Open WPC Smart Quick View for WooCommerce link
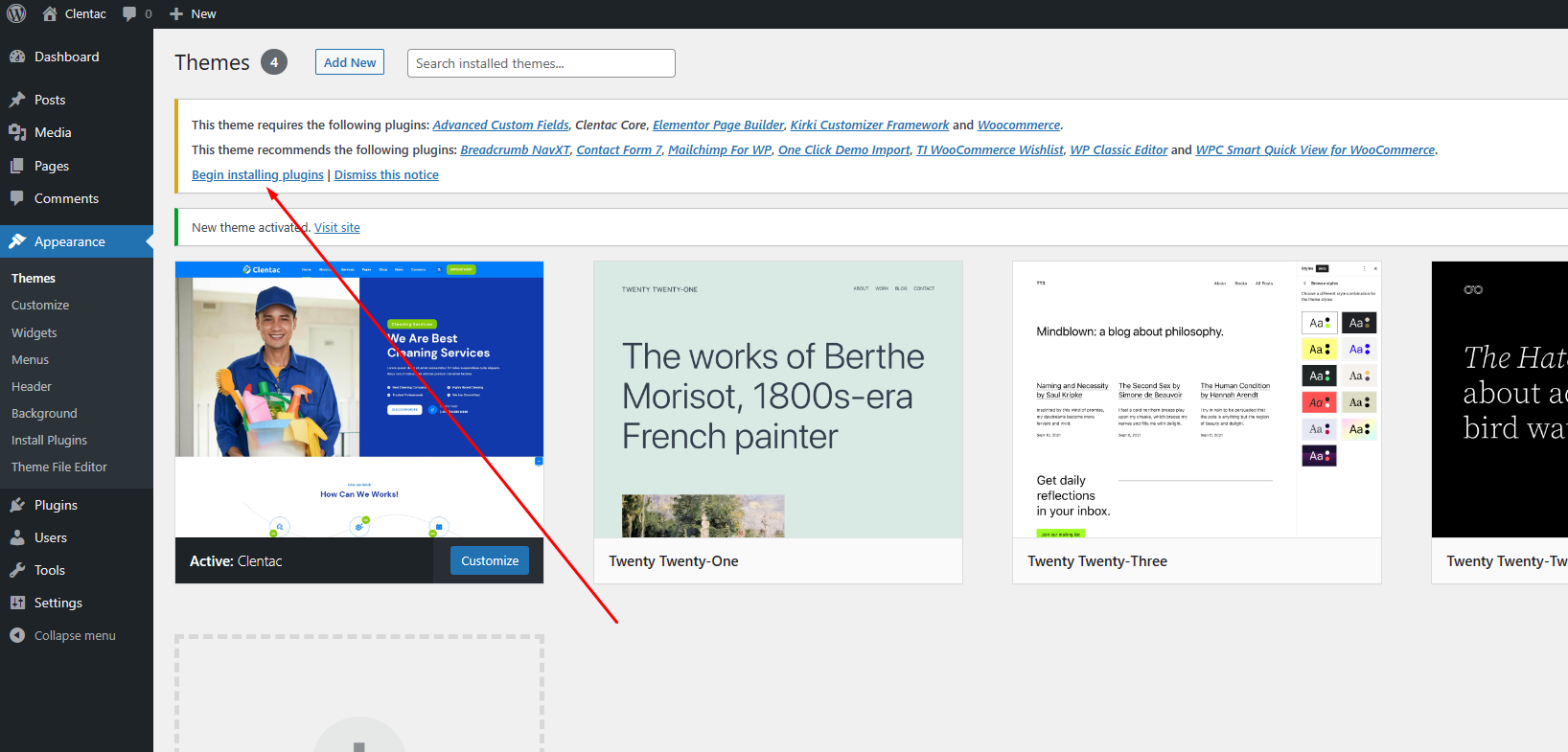Image resolution: width=1568 pixels, height=752 pixels. point(1315,149)
